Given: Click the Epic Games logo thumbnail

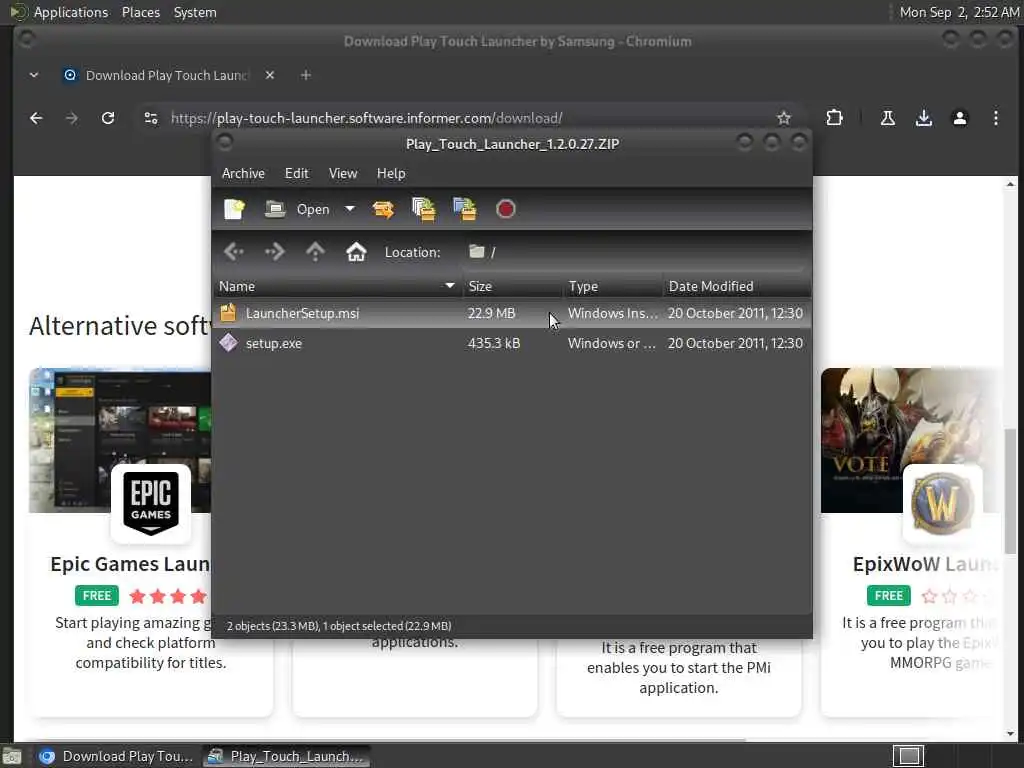Looking at the screenshot, I should coord(151,504).
